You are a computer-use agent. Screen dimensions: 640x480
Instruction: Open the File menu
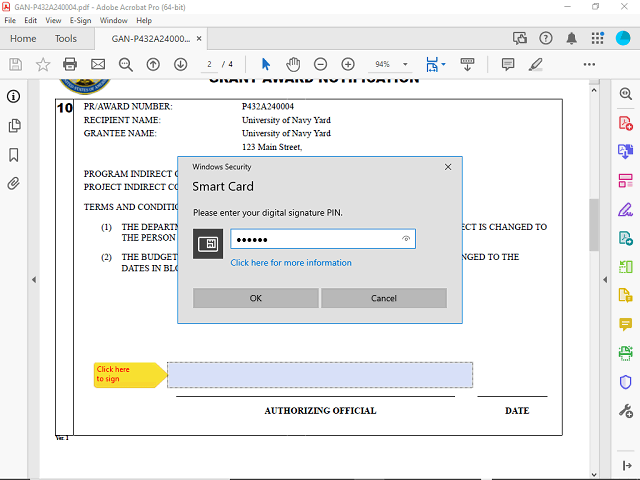pyautogui.click(x=10, y=20)
